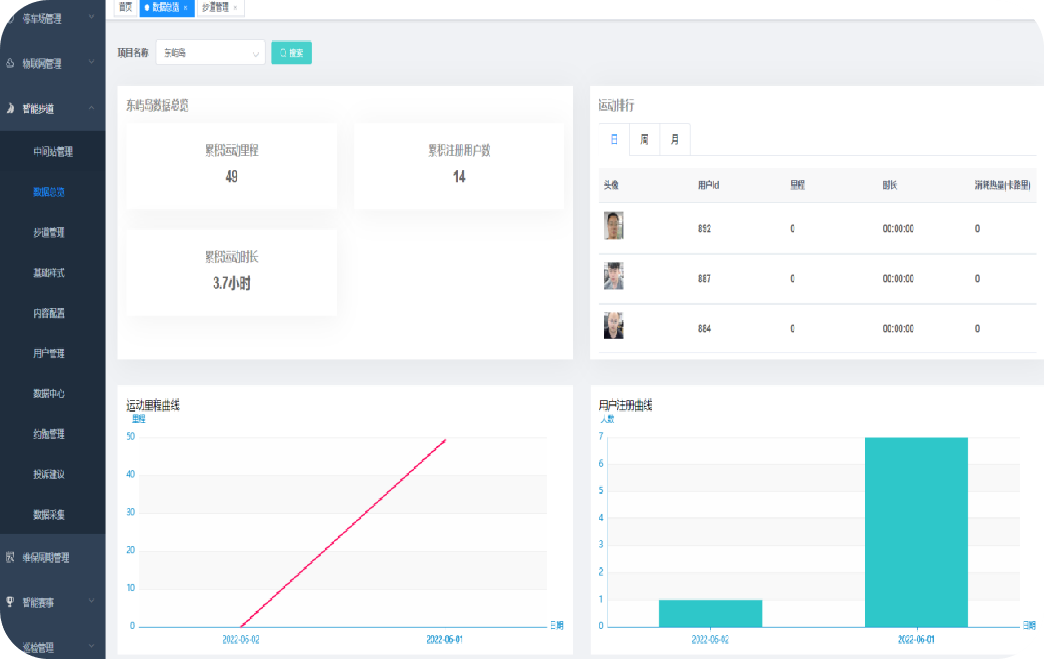Select the 日 ranking tab
This screenshot has height=659, width=1044.
614,139
